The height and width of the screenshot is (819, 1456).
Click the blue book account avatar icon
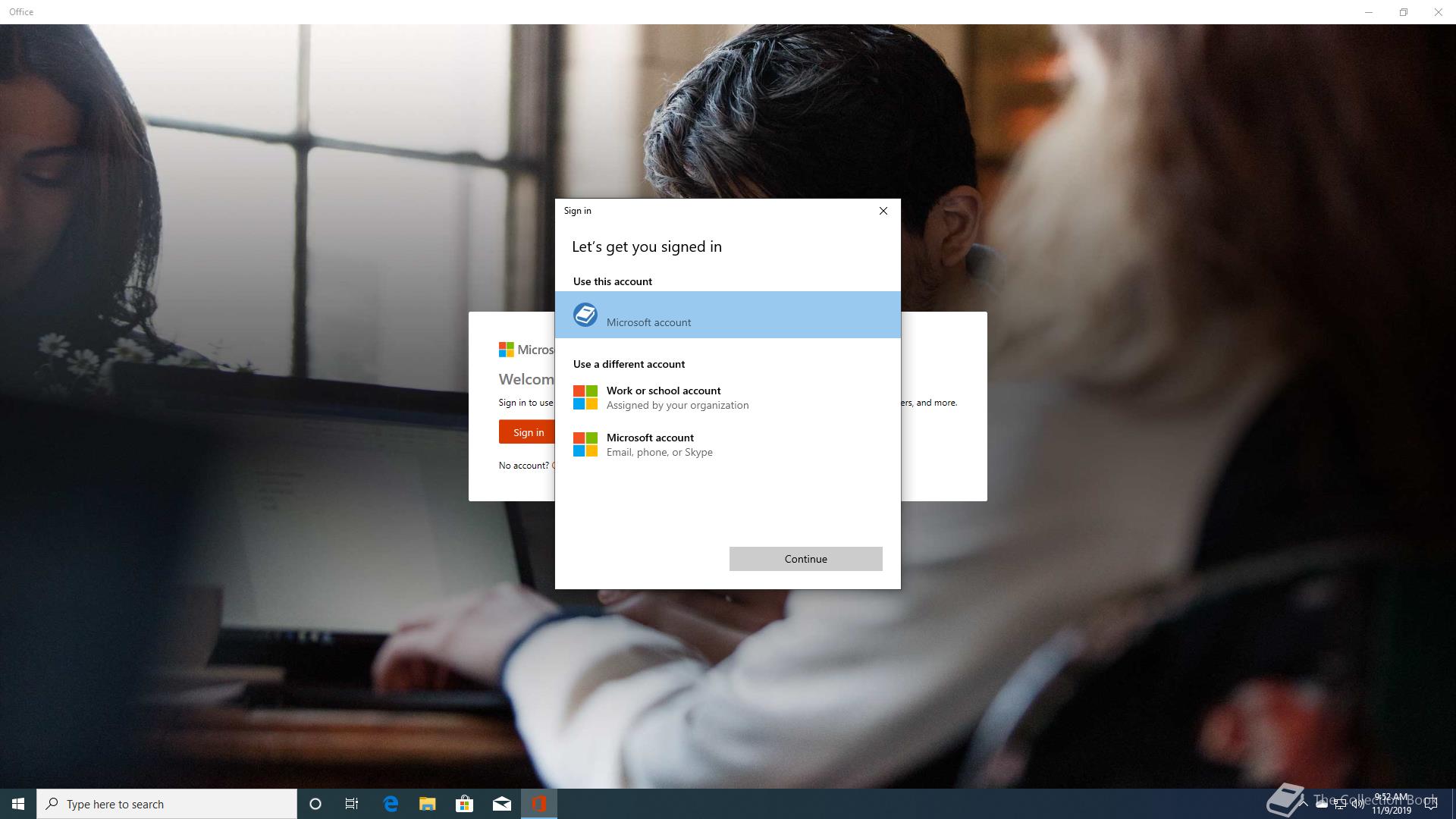coord(585,315)
